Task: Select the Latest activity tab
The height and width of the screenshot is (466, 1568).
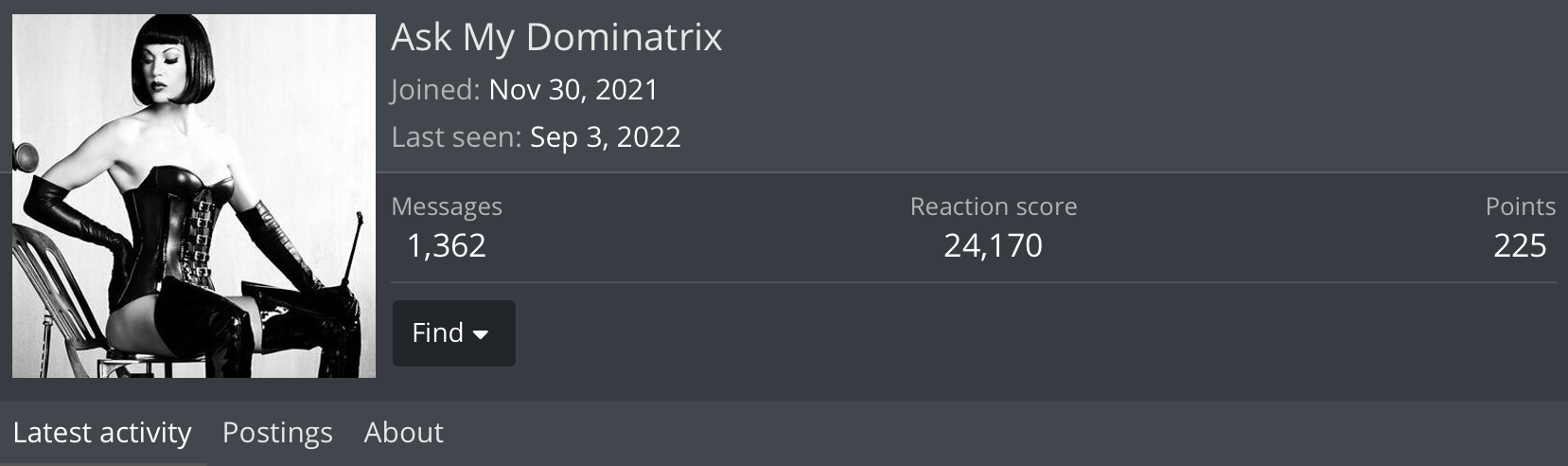Action: [x=102, y=433]
